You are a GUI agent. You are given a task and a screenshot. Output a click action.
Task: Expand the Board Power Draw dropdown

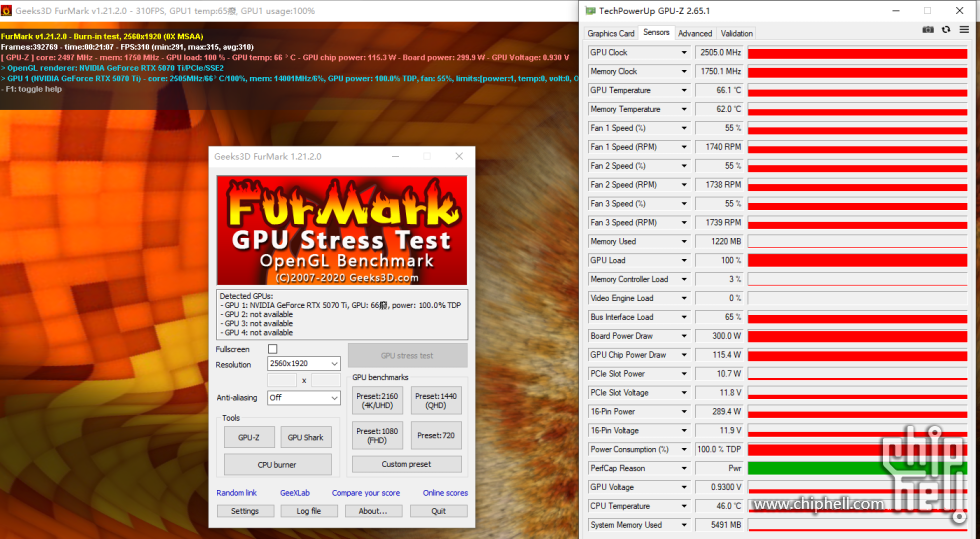click(x=684, y=336)
